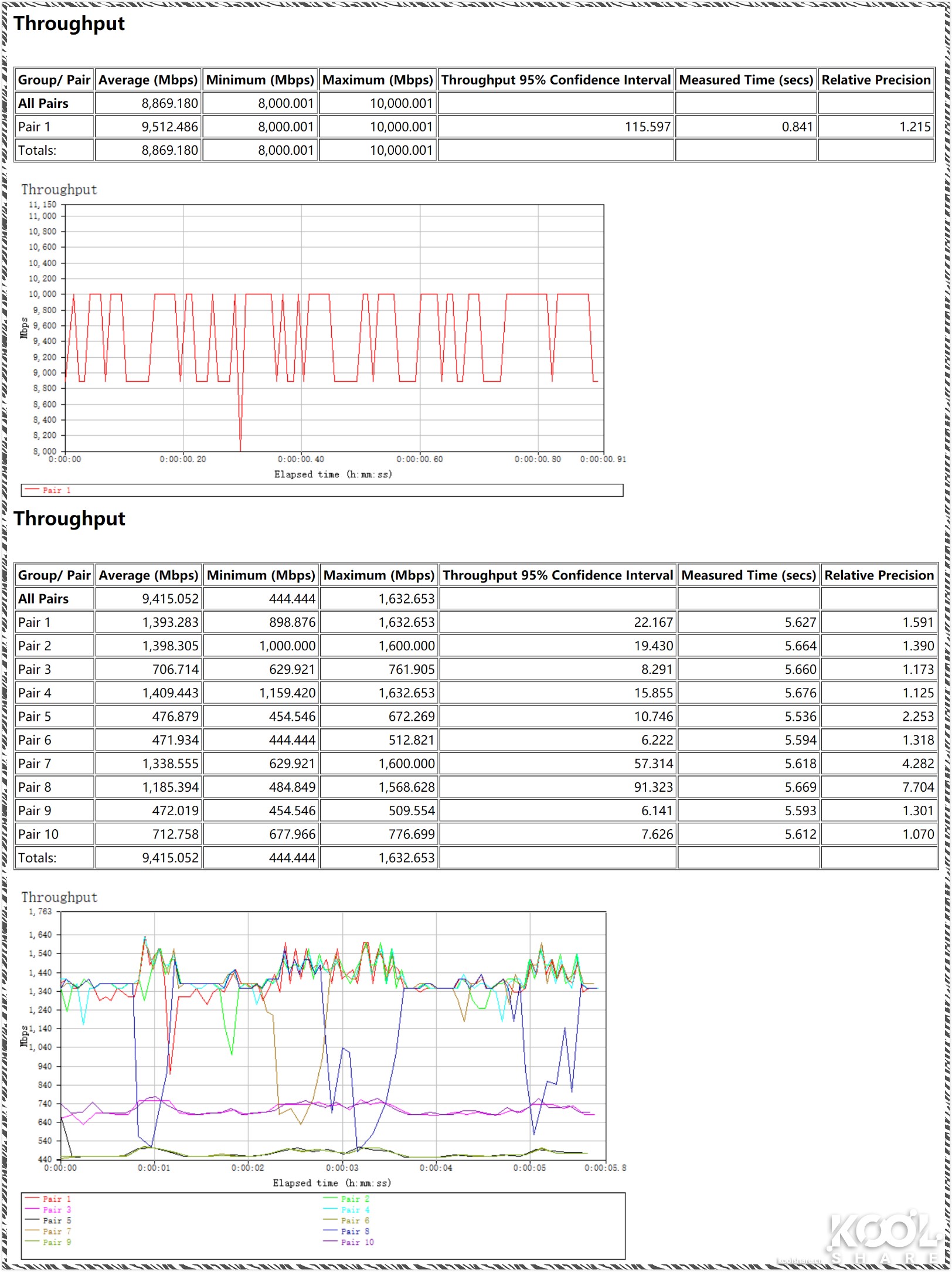This screenshot has height=1272, width=952.
Task: Click the maximum value 776.699
Action: point(412,834)
